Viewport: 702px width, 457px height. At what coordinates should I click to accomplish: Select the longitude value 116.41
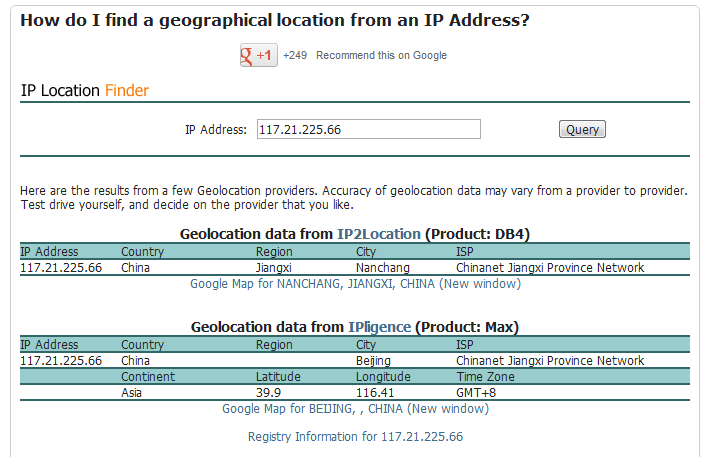(x=375, y=393)
